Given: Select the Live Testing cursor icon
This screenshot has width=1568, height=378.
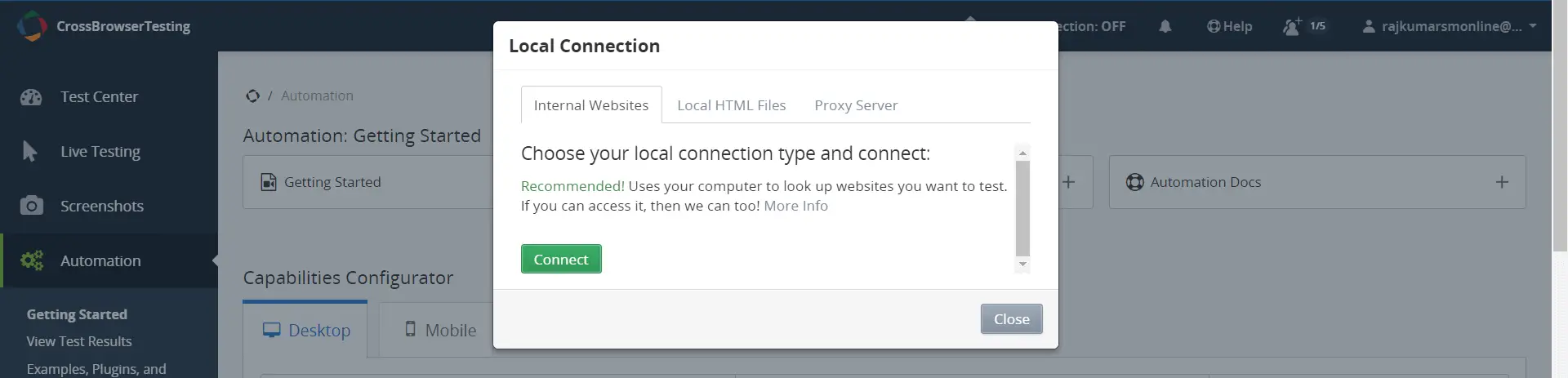Looking at the screenshot, I should (x=29, y=151).
